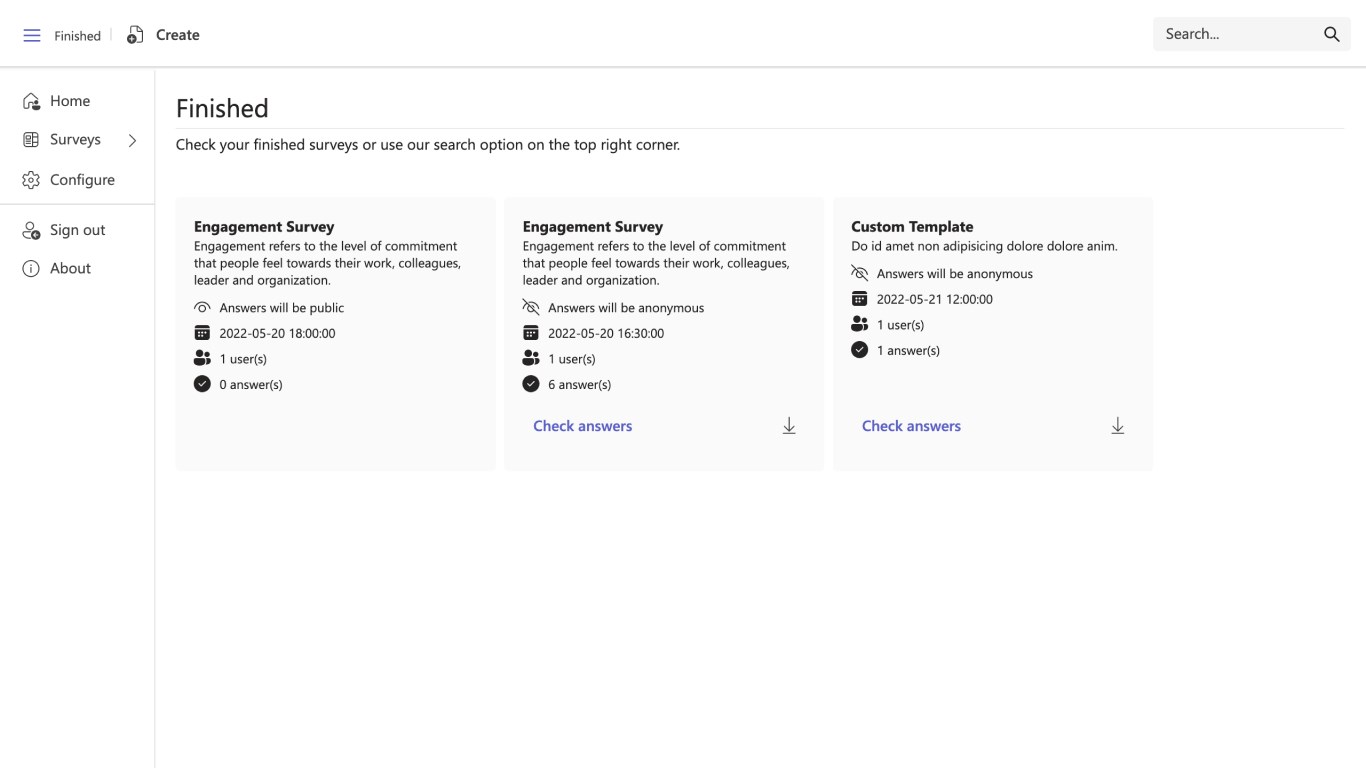Download answers for anonymous Engagement Survey

pos(789,426)
